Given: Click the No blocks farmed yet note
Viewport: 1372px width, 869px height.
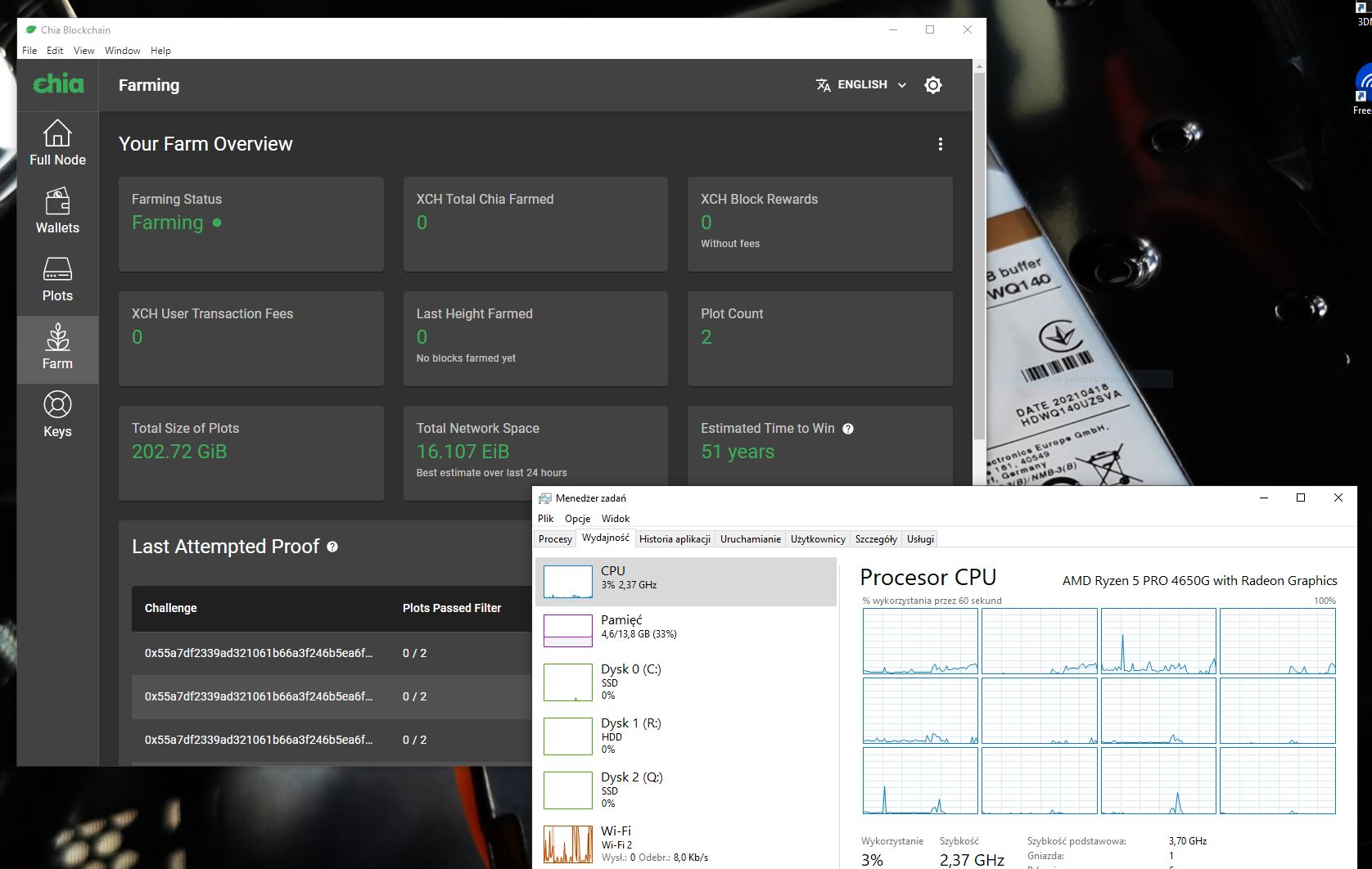Looking at the screenshot, I should (x=466, y=358).
